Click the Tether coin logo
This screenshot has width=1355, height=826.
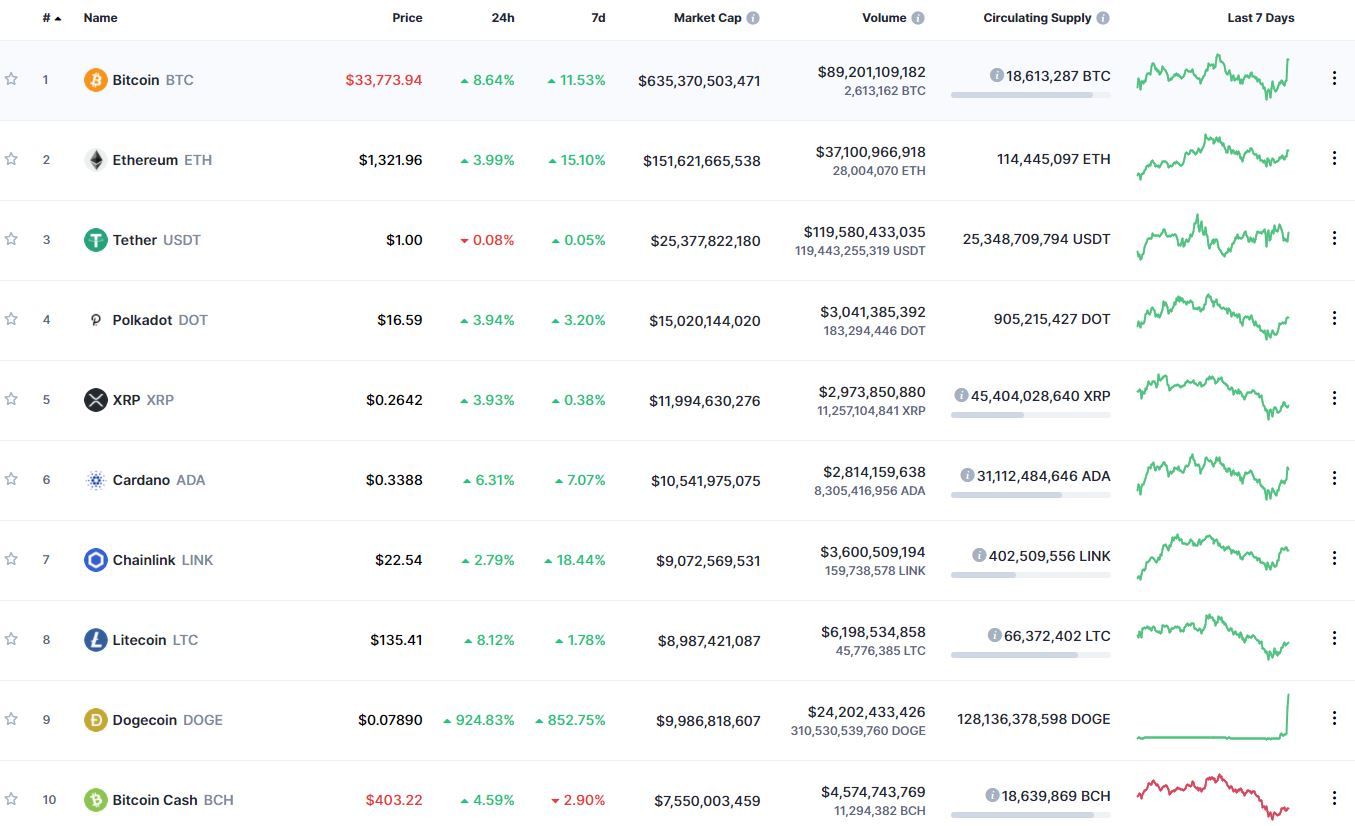(95, 240)
